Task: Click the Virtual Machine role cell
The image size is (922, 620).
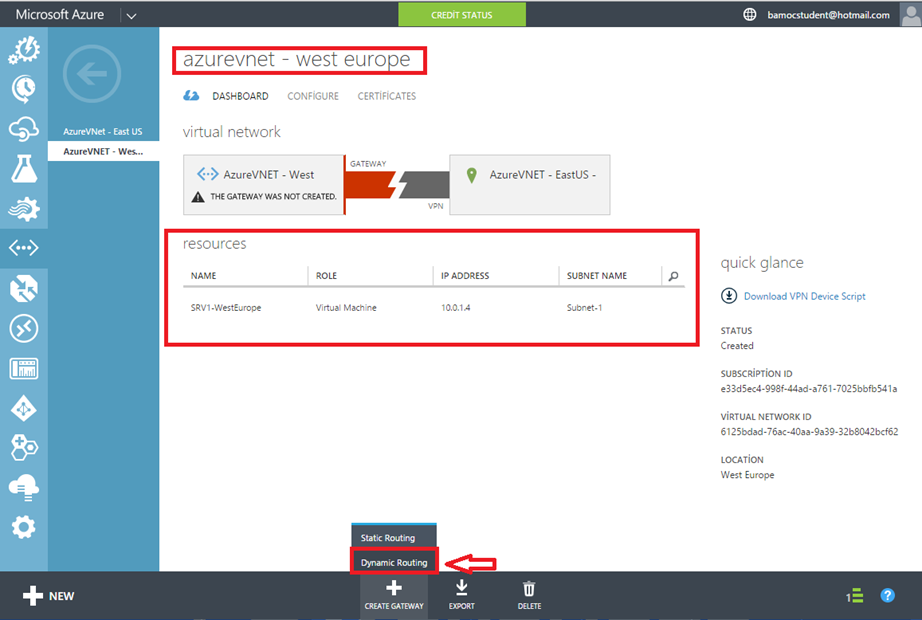Action: tap(346, 308)
